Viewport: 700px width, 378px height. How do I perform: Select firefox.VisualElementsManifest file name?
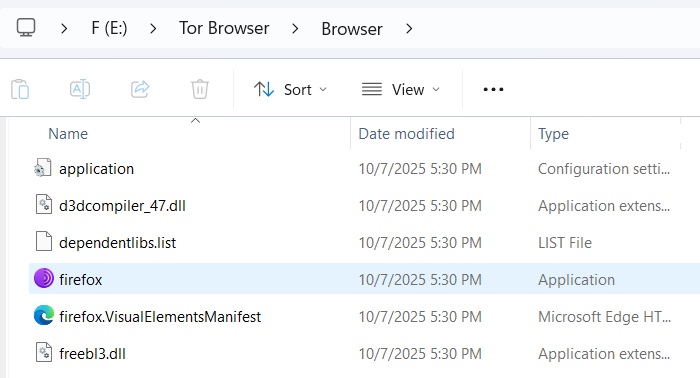160,317
